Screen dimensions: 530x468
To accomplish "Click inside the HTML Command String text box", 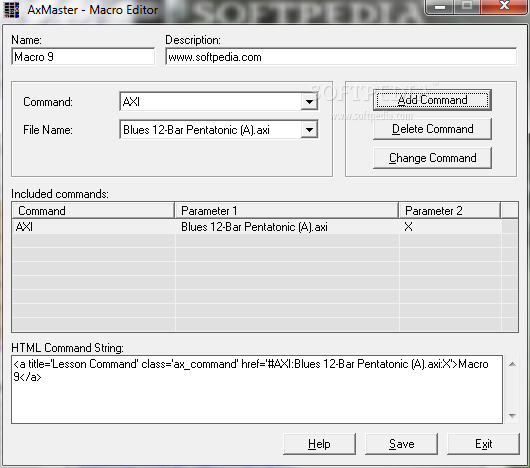I will [257, 389].
